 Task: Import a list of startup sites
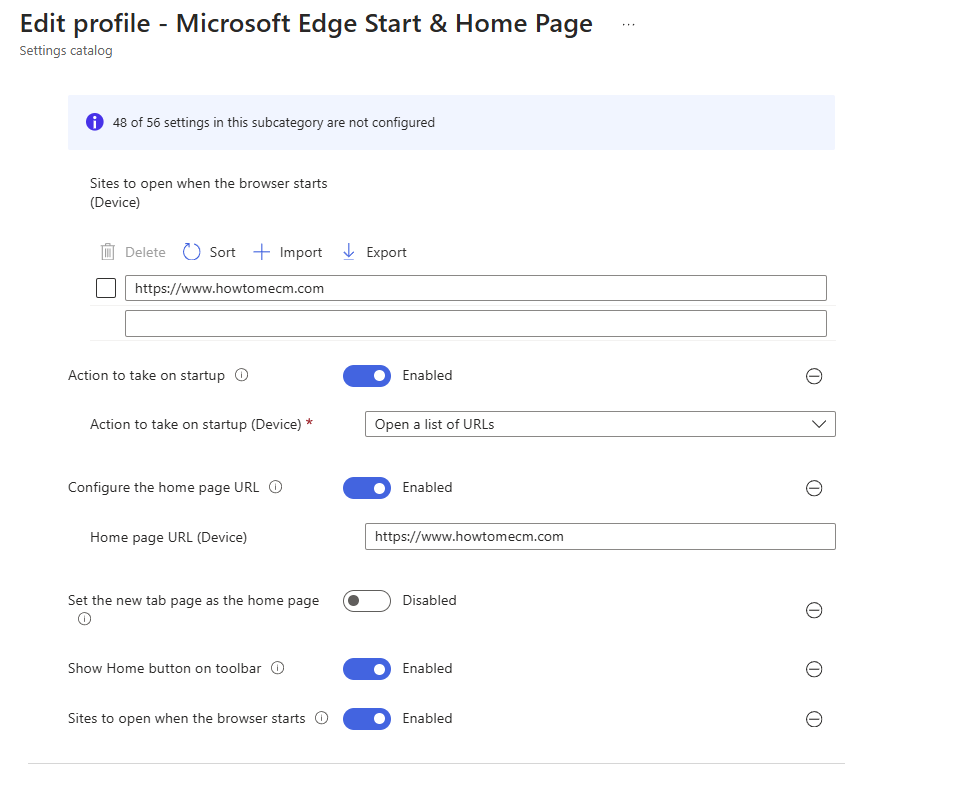(288, 252)
